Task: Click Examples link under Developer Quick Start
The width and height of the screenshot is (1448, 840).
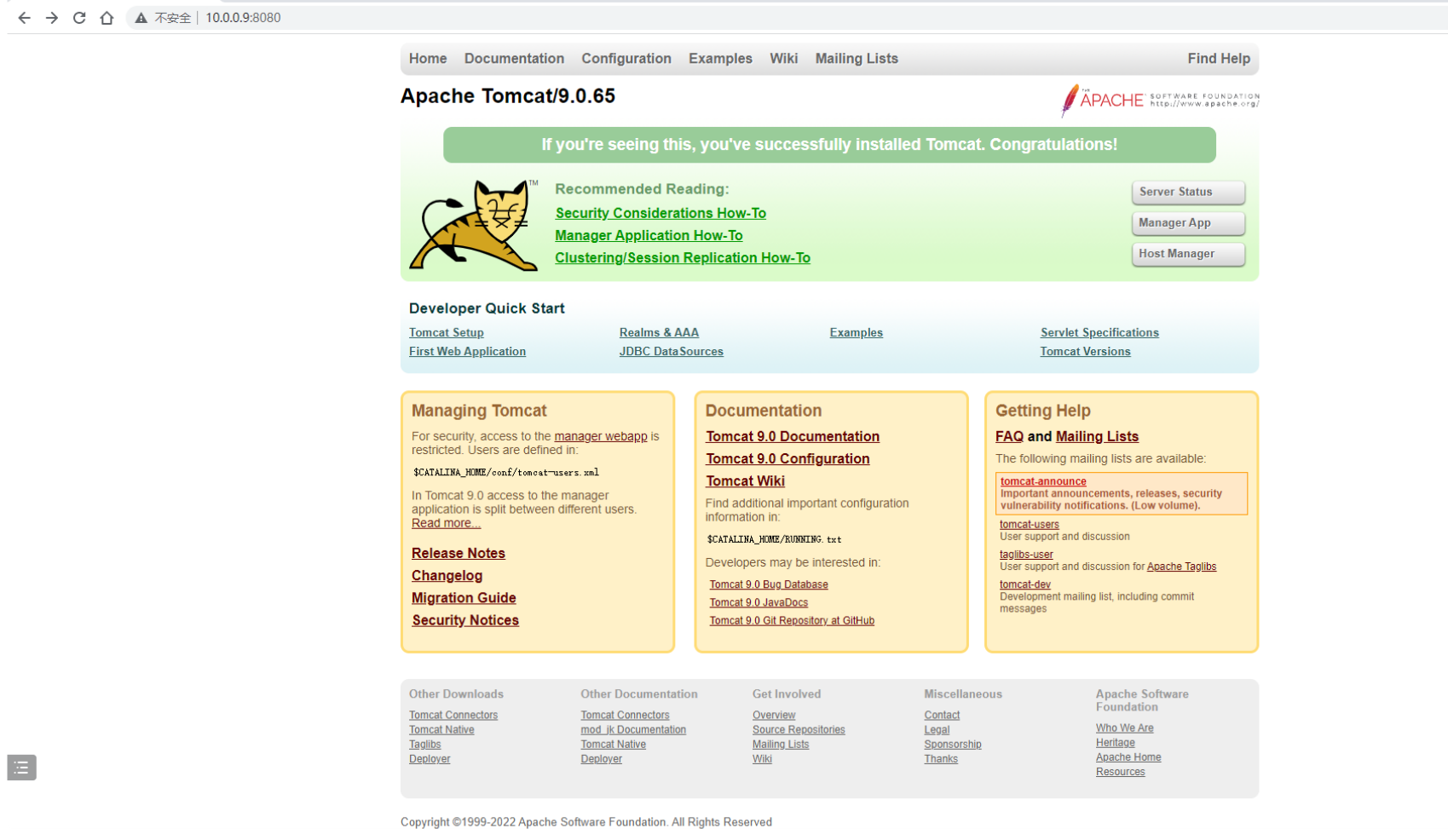Action: coord(857,332)
